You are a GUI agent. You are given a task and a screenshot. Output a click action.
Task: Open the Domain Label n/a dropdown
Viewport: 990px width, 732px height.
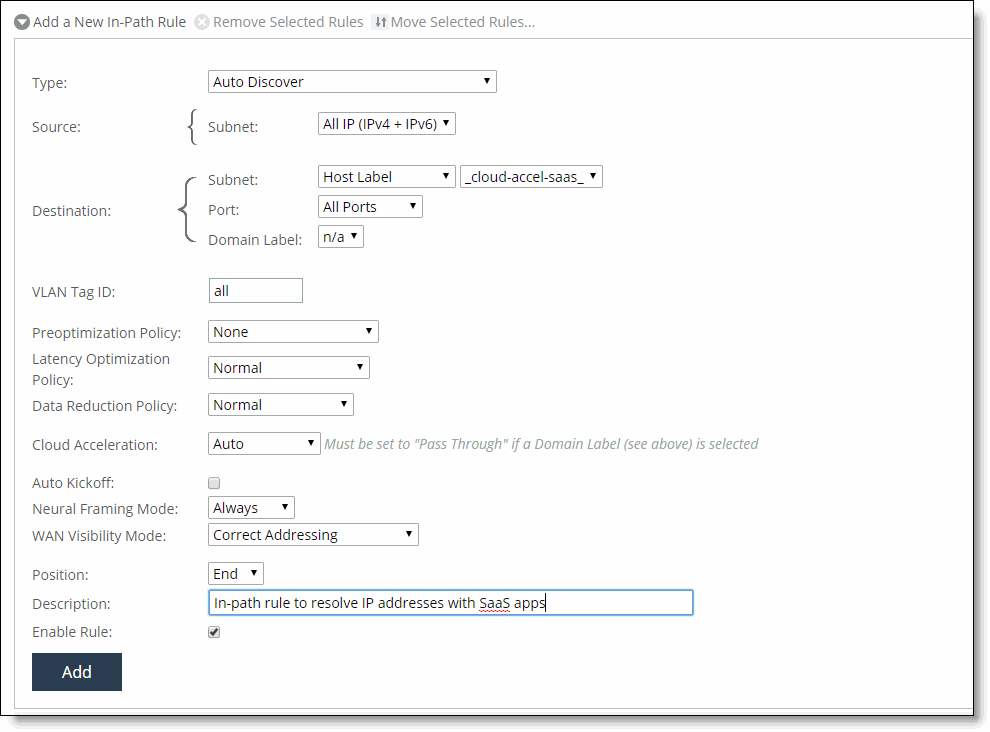[x=341, y=237]
